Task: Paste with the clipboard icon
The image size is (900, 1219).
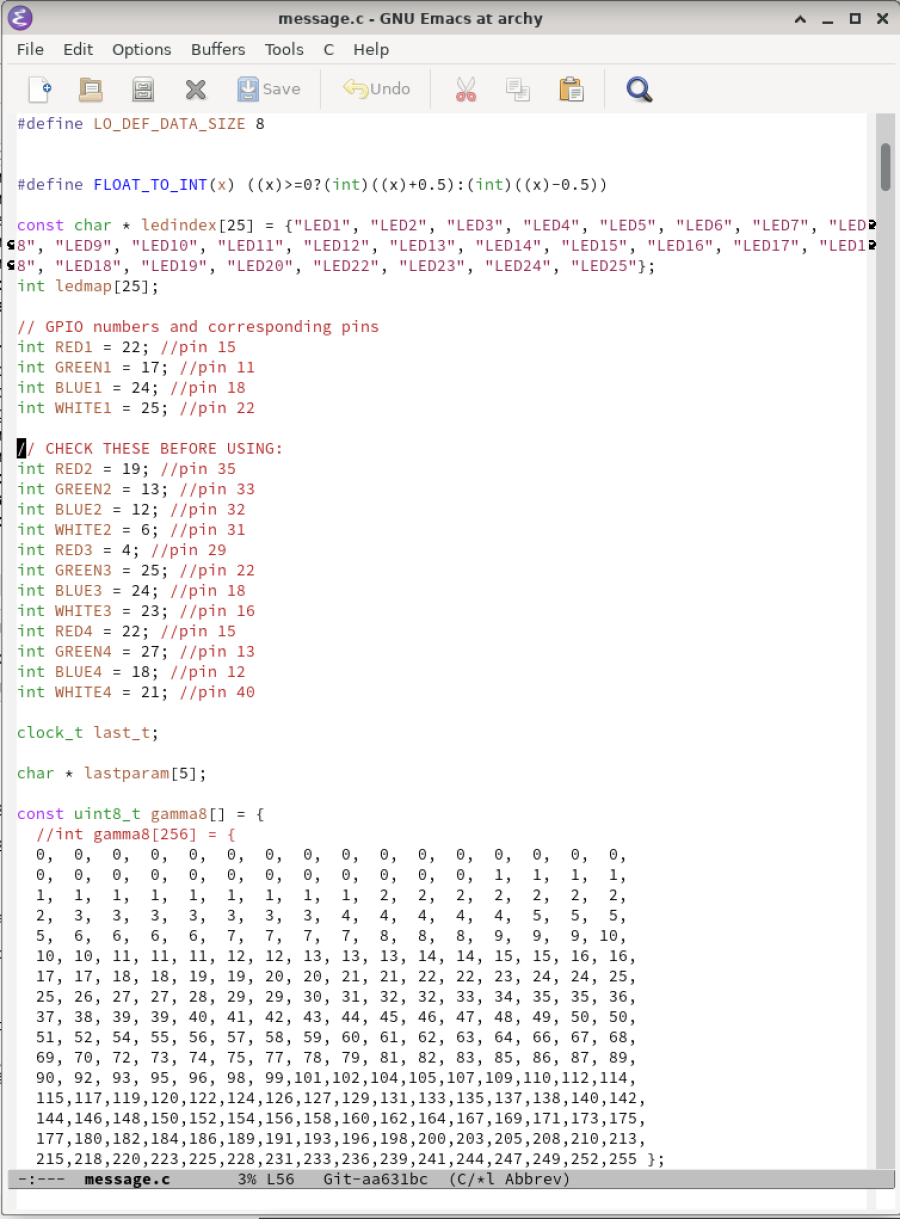Action: pyautogui.click(x=571, y=89)
